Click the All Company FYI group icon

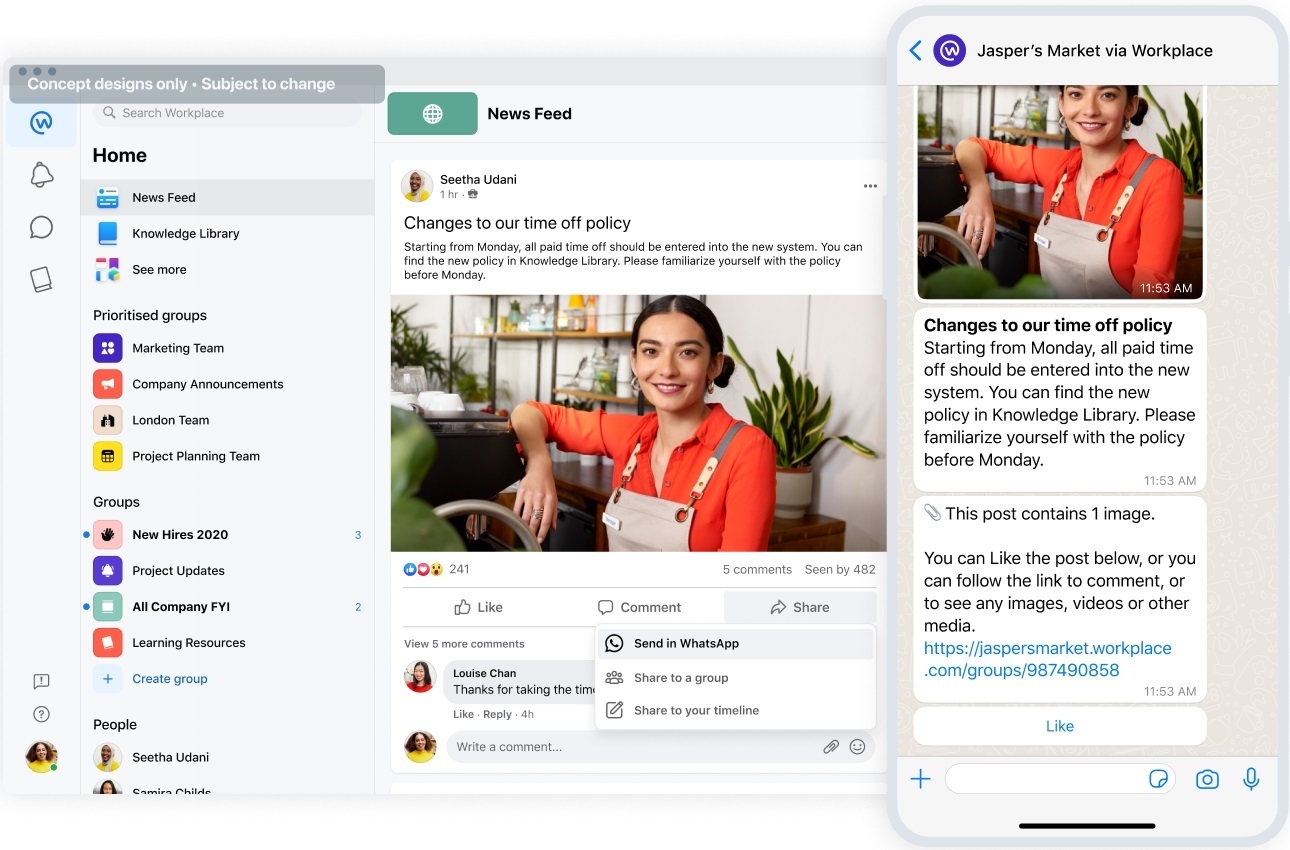(108, 607)
